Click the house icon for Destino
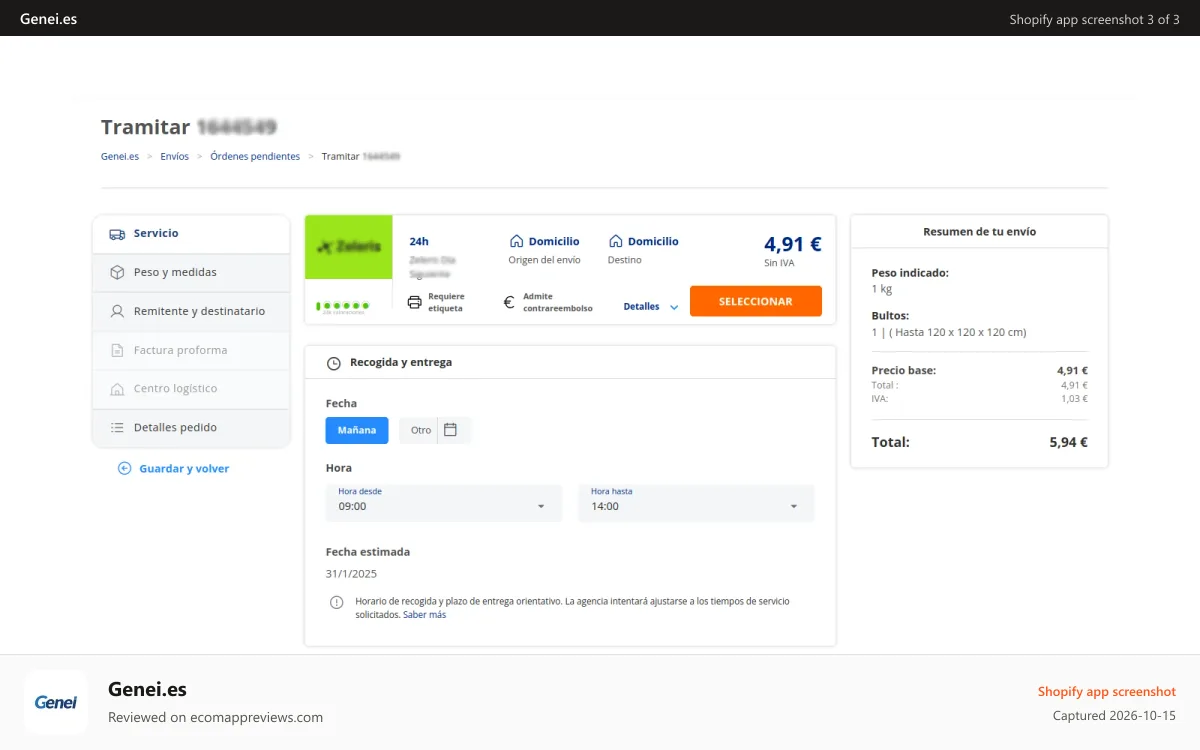The width and height of the screenshot is (1200, 750). 616,241
